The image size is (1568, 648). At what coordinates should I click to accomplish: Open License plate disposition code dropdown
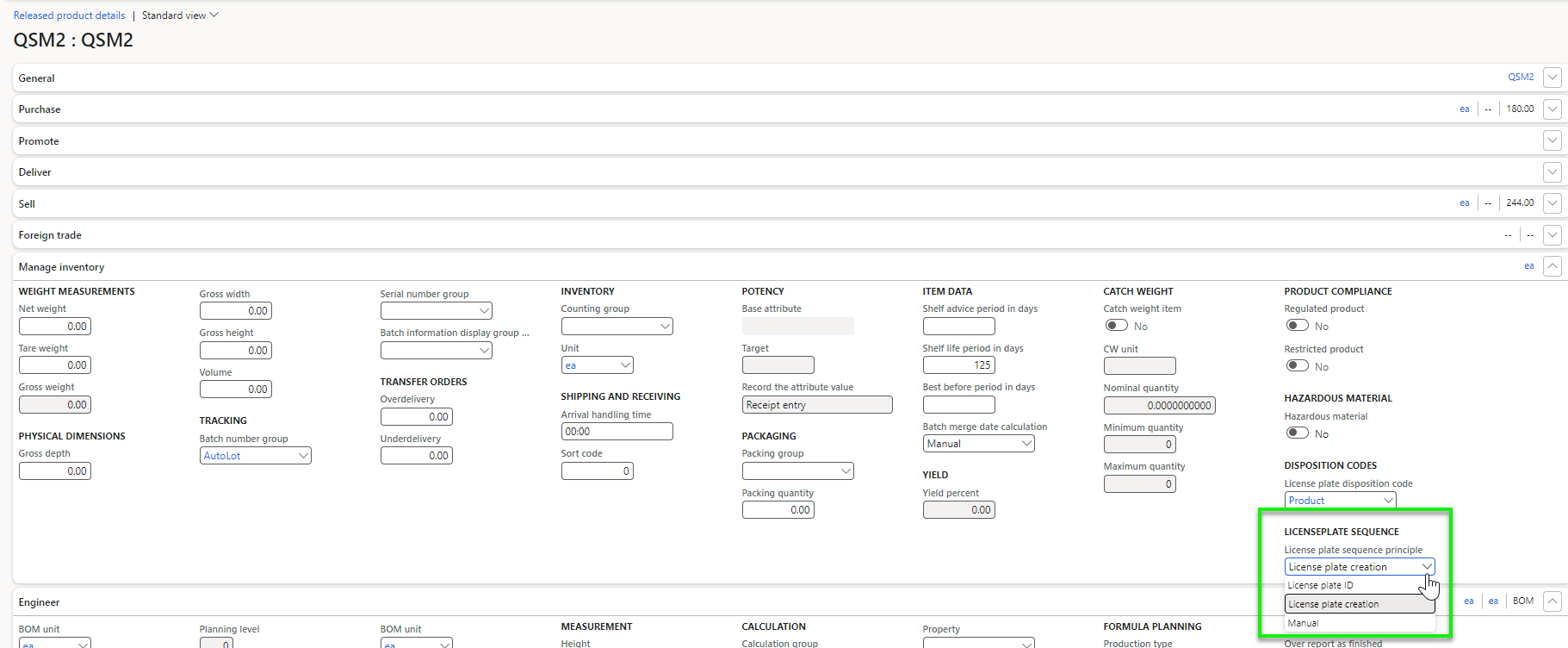1388,501
